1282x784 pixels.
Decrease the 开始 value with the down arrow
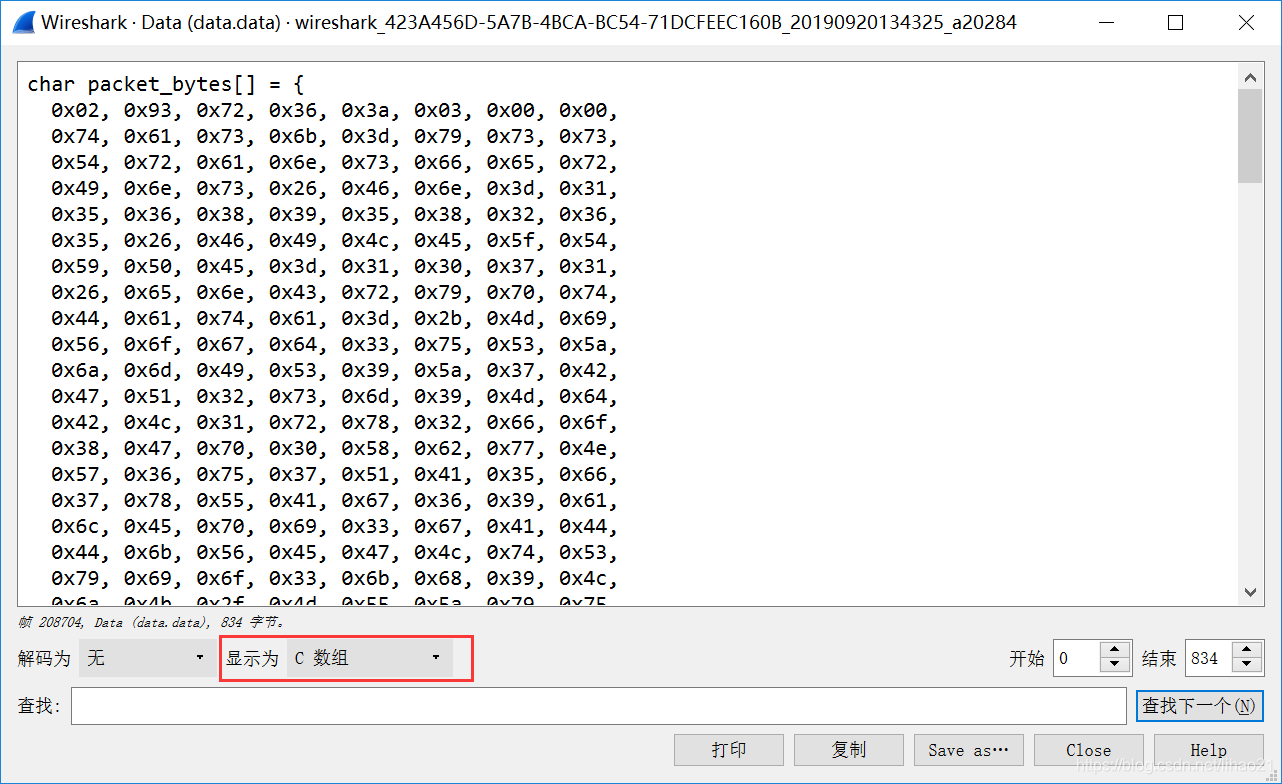click(1116, 665)
